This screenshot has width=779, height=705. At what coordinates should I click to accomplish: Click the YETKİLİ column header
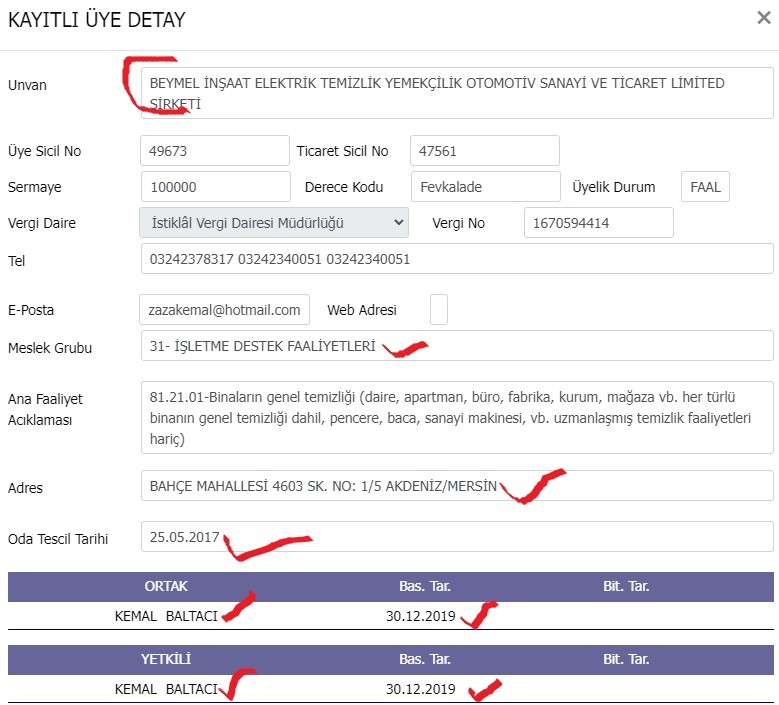[x=166, y=659]
